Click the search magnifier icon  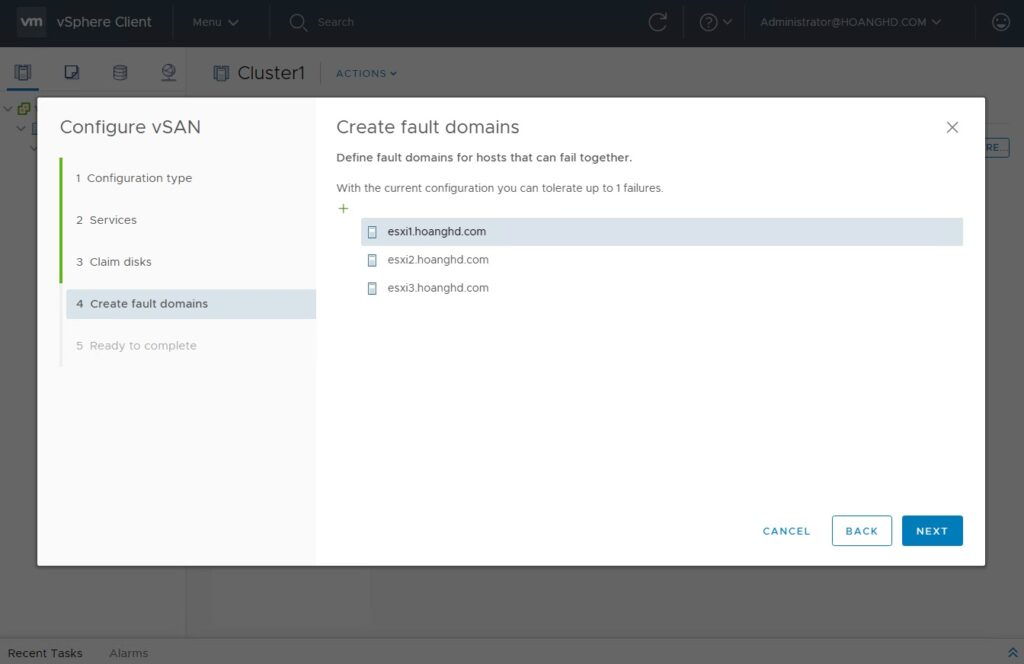(298, 23)
